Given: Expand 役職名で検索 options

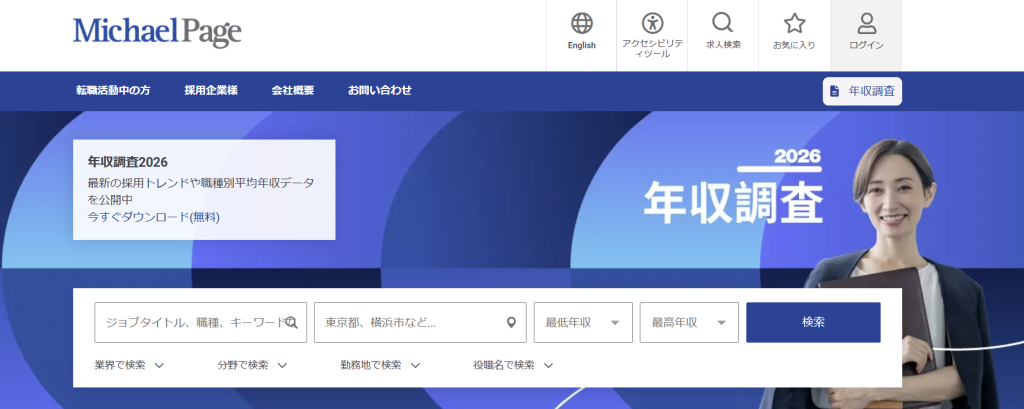Looking at the screenshot, I should point(513,365).
